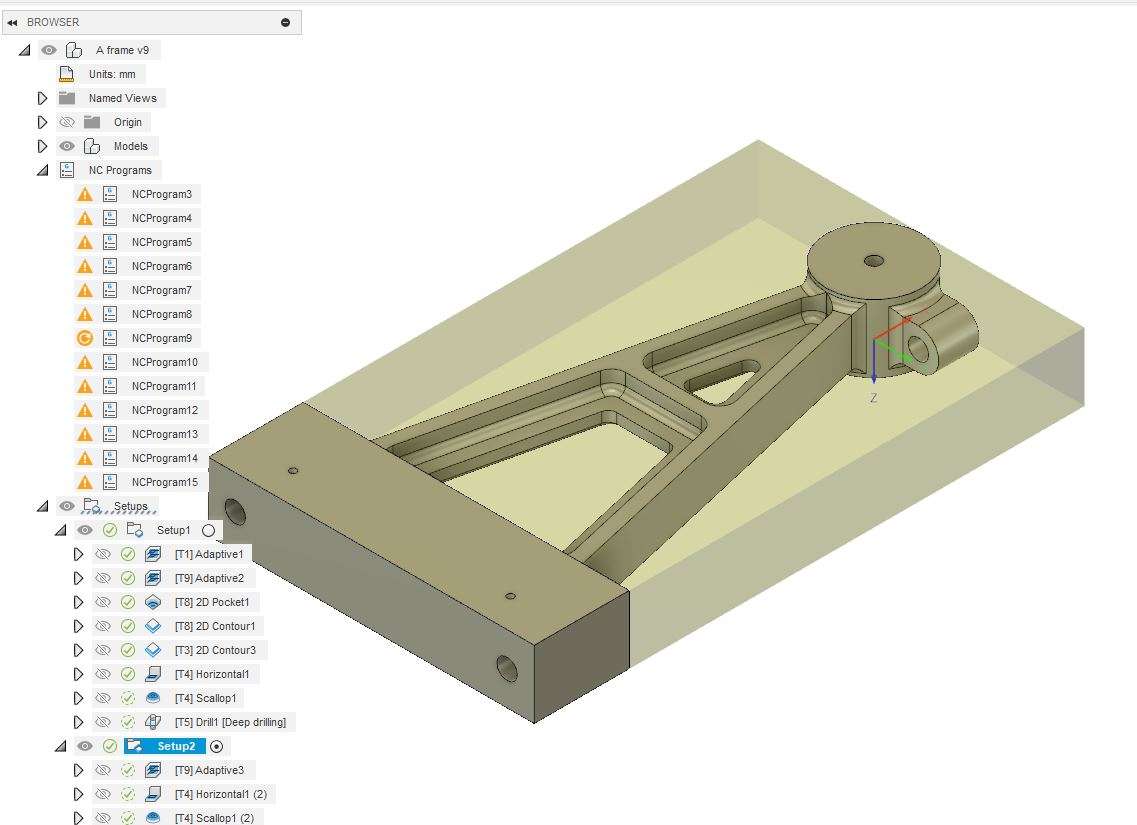Expand the Origin node
This screenshot has width=1137, height=825.
[x=42, y=122]
